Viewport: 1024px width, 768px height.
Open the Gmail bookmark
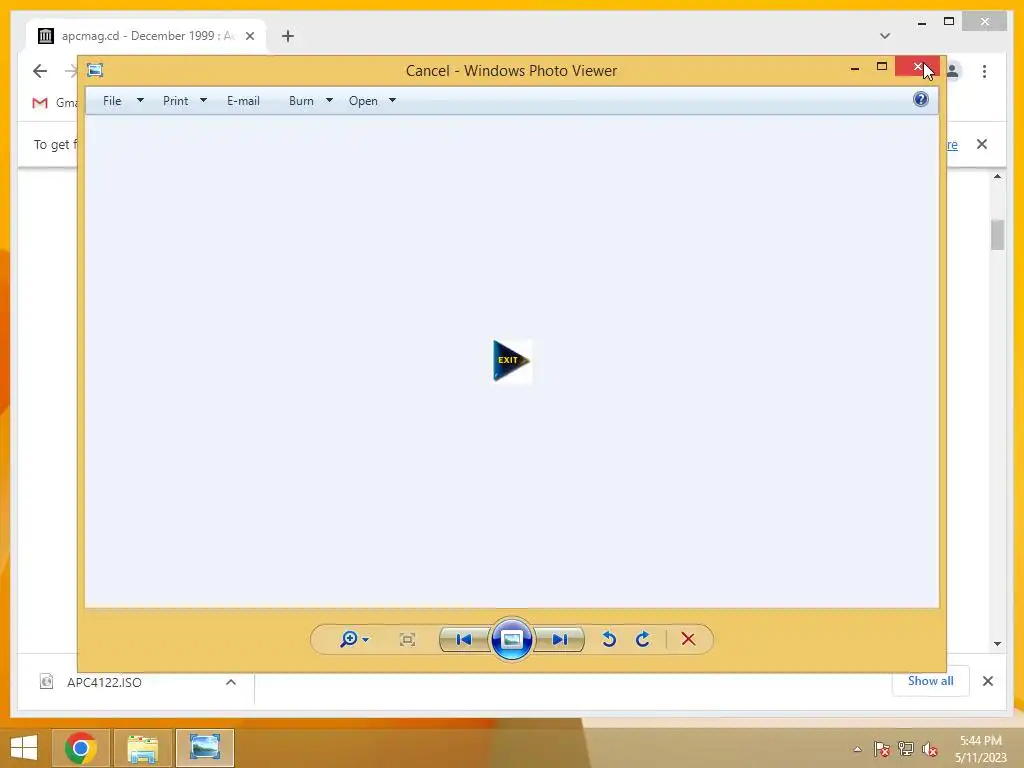(55, 103)
